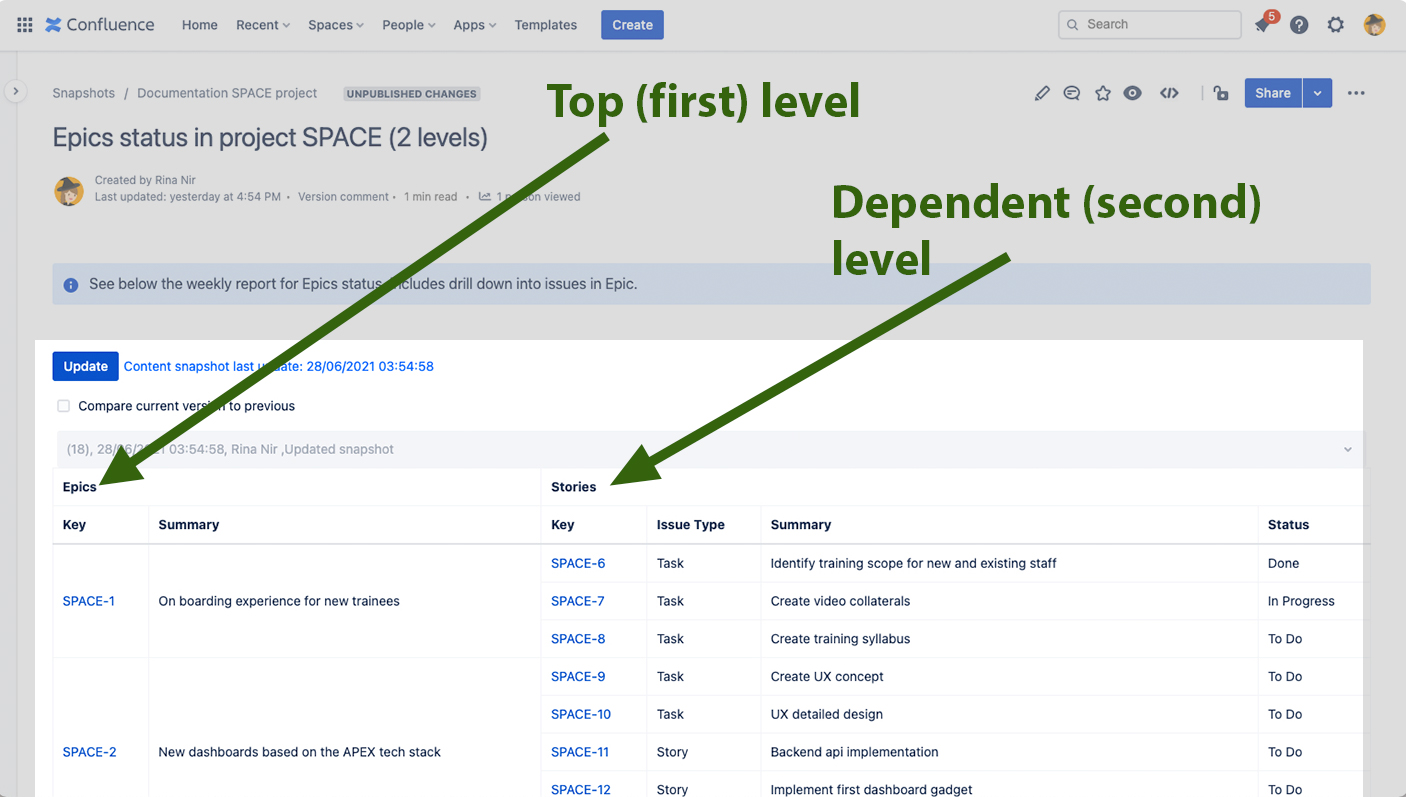Open issue SPACE-1

click(89, 601)
